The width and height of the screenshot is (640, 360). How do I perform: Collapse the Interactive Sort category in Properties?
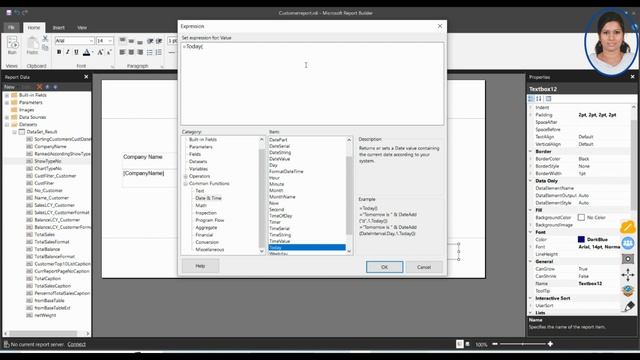point(531,298)
